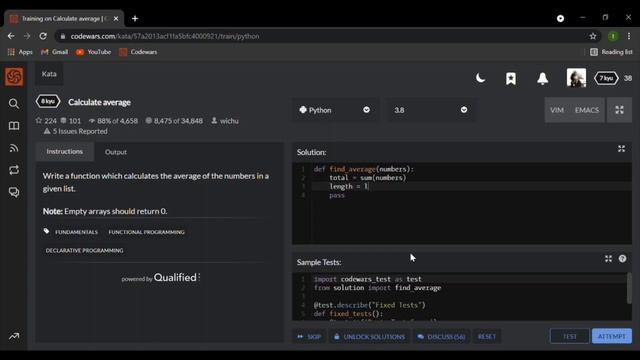Open Codewars bookmark
This screenshot has width=640, height=360.
pos(138,52)
